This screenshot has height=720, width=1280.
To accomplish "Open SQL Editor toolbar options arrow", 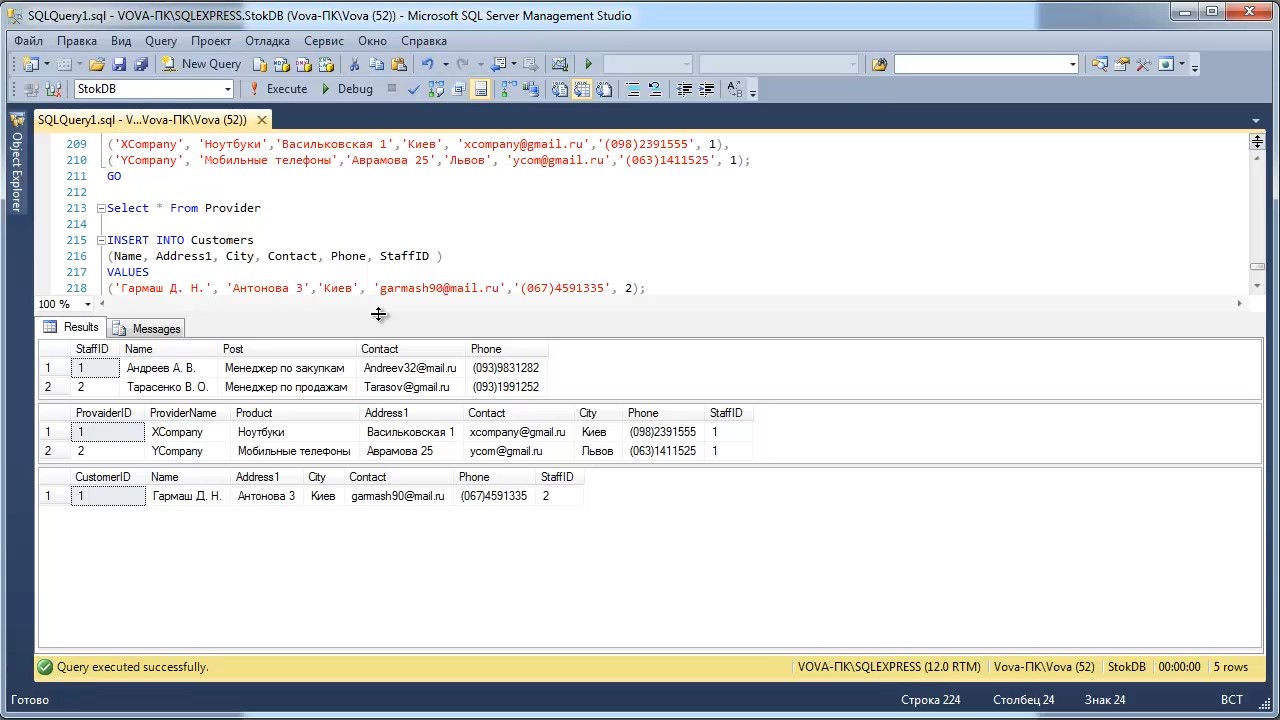I will pyautogui.click(x=752, y=91).
